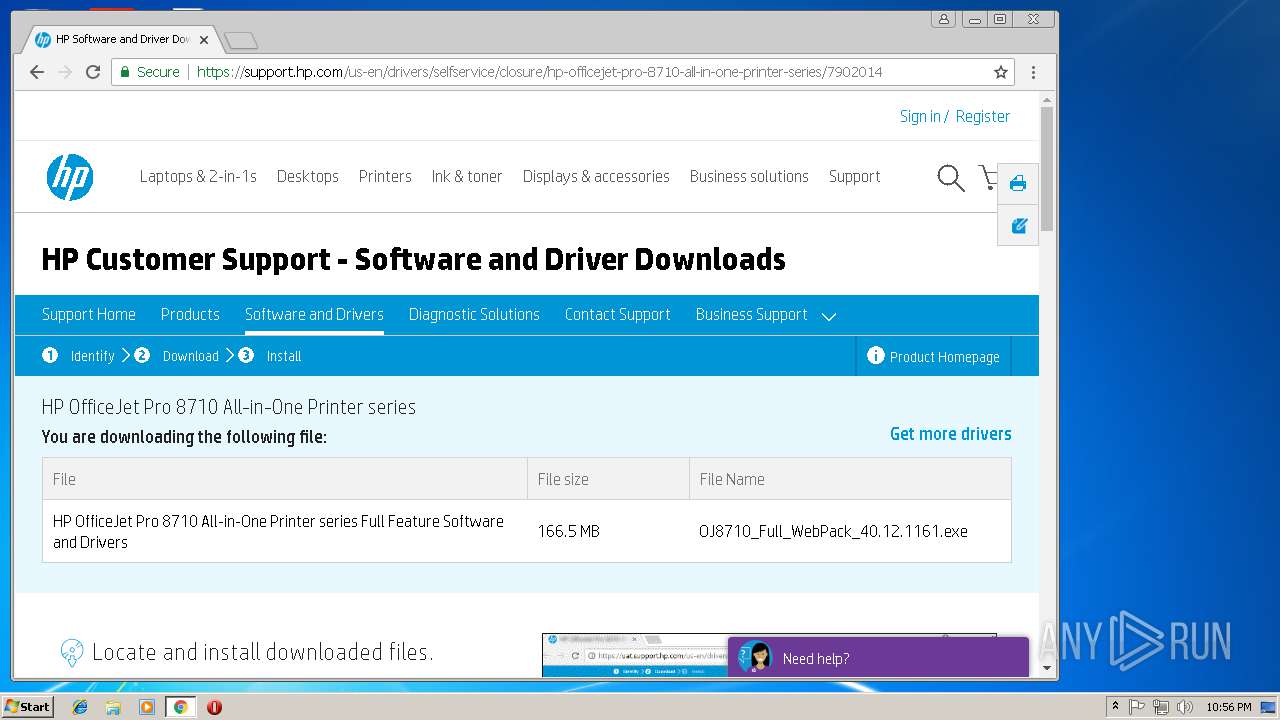Bookmark this page with the star icon

[x=1000, y=72]
